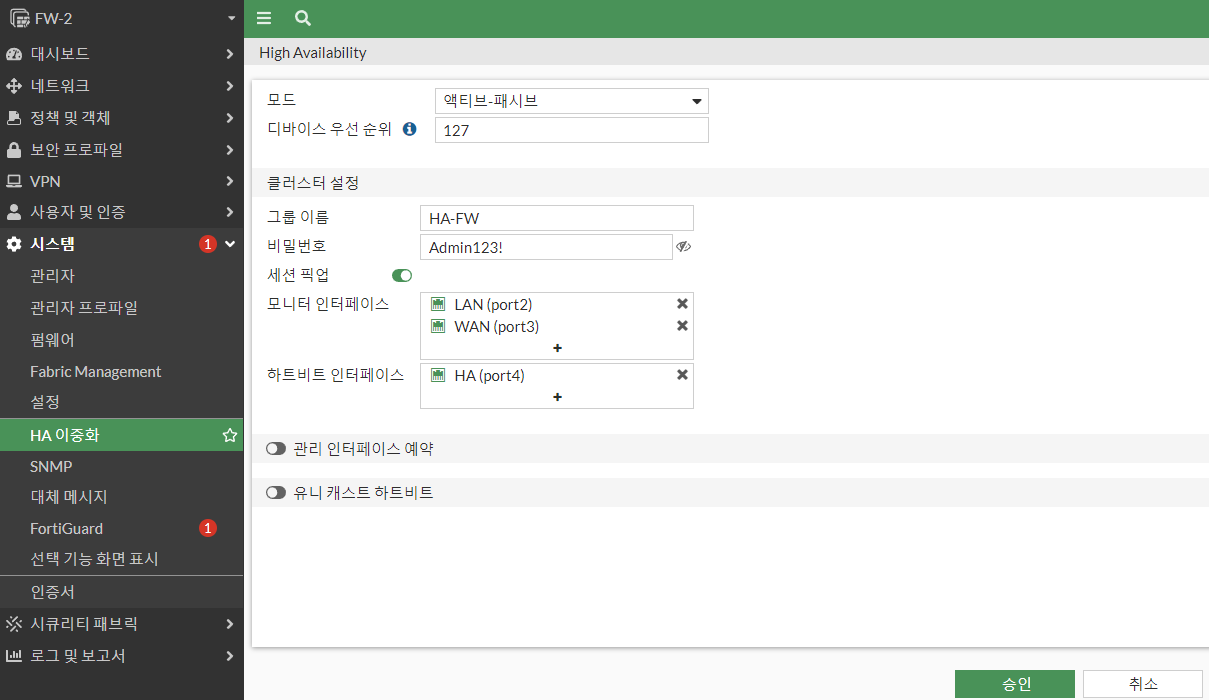This screenshot has width=1209, height=700.
Task: Expand 사용자 및 인증 chevron
Action: coord(230,212)
